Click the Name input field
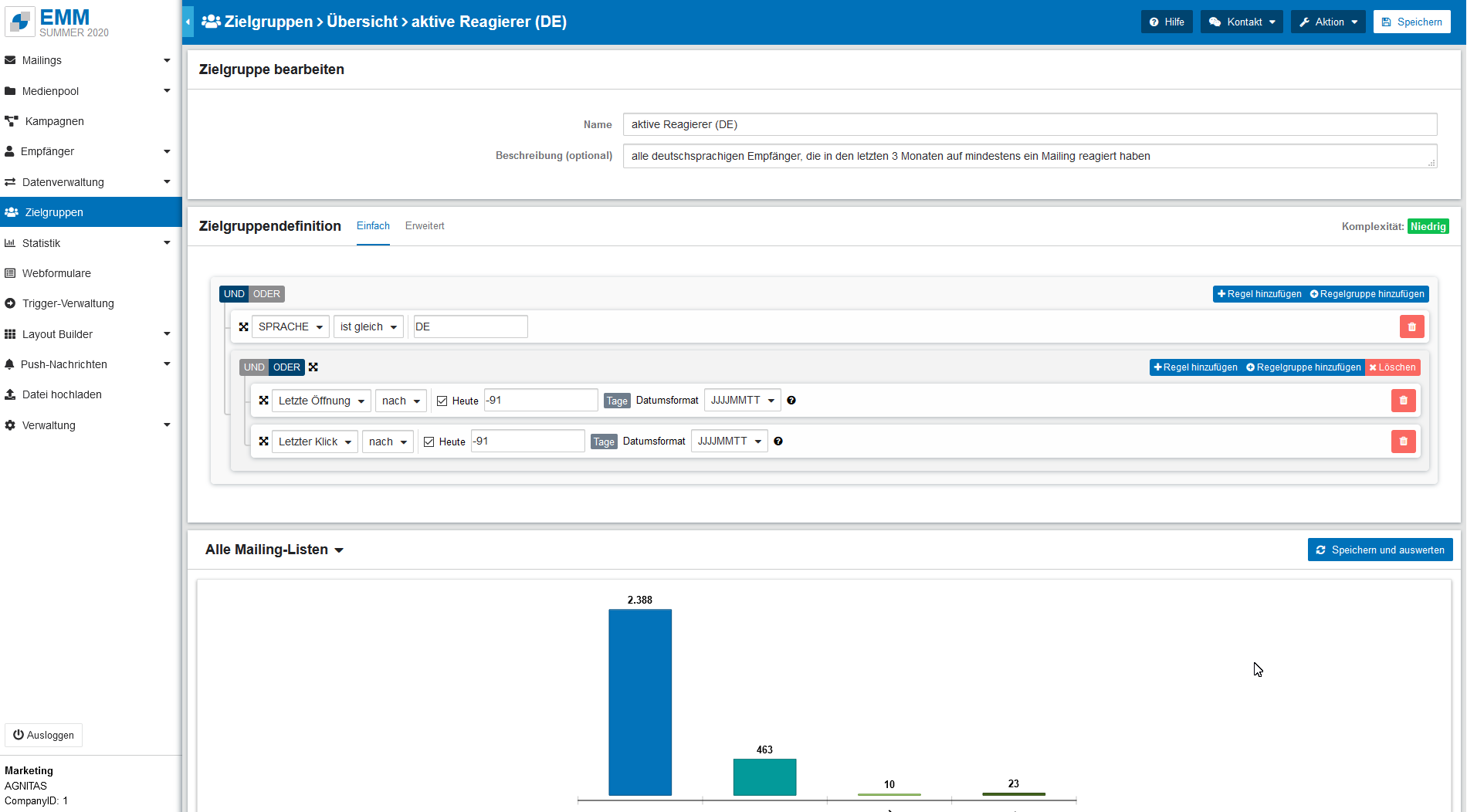The width and height of the screenshot is (1467, 812). point(1029,124)
